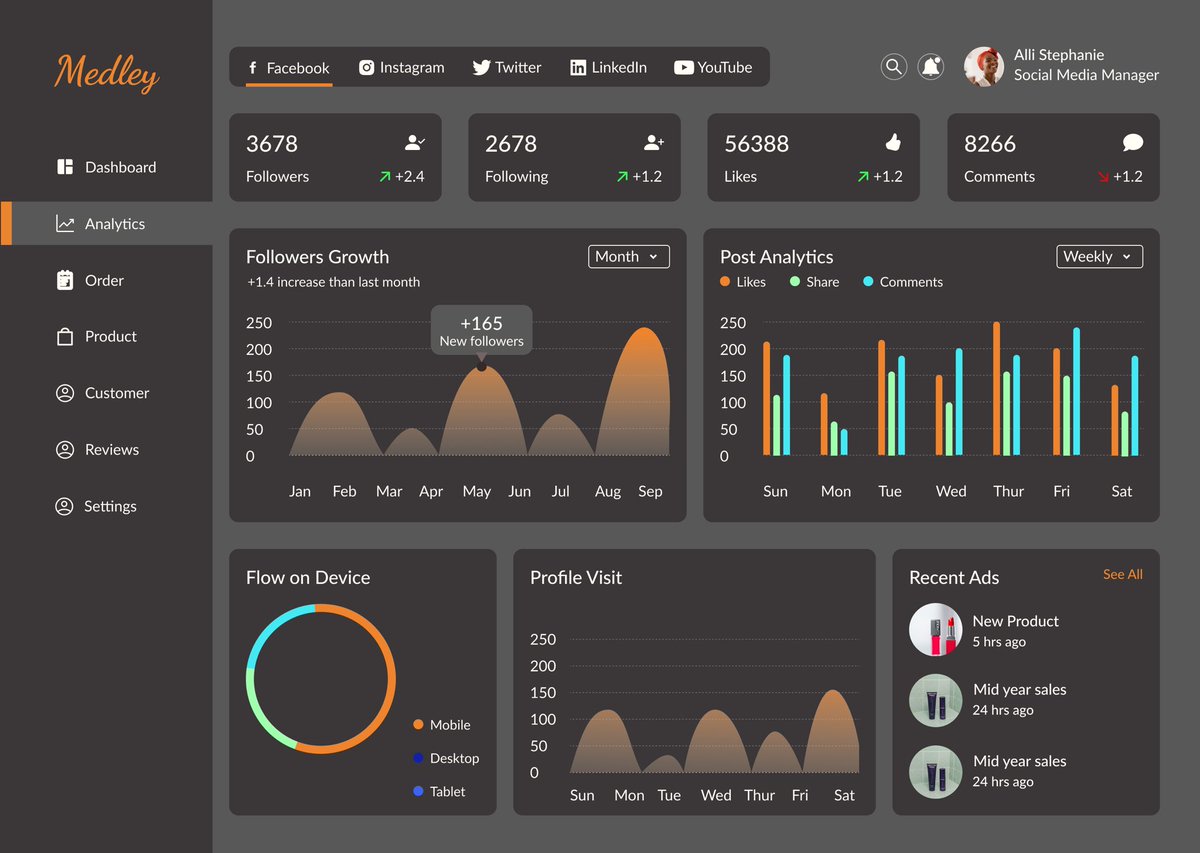
Task: Click the Following count 2678
Action: click(x=511, y=144)
